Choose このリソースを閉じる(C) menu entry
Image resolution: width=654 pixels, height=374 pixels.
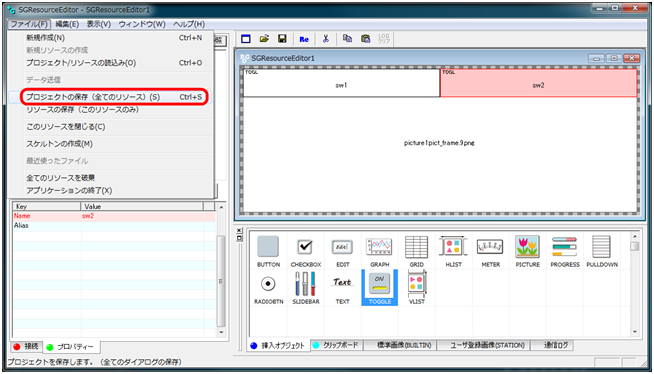click(x=111, y=127)
